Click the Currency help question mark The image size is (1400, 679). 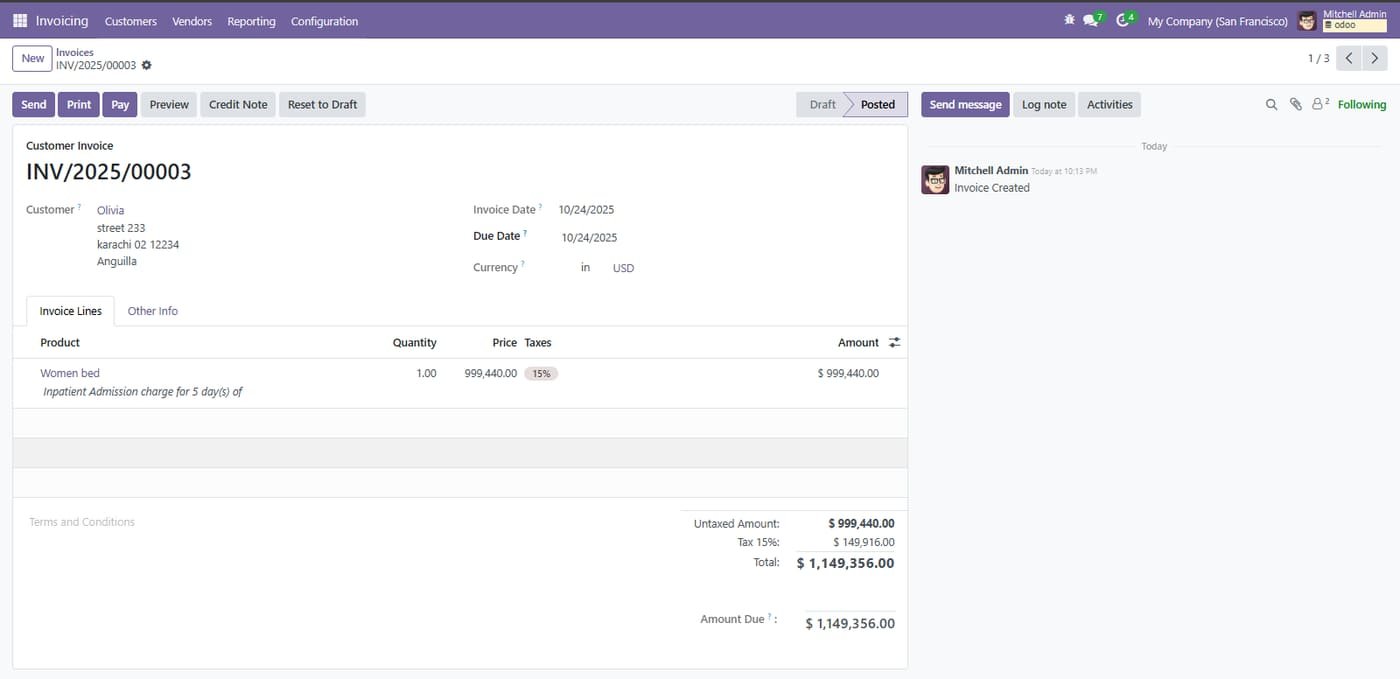pos(522,265)
